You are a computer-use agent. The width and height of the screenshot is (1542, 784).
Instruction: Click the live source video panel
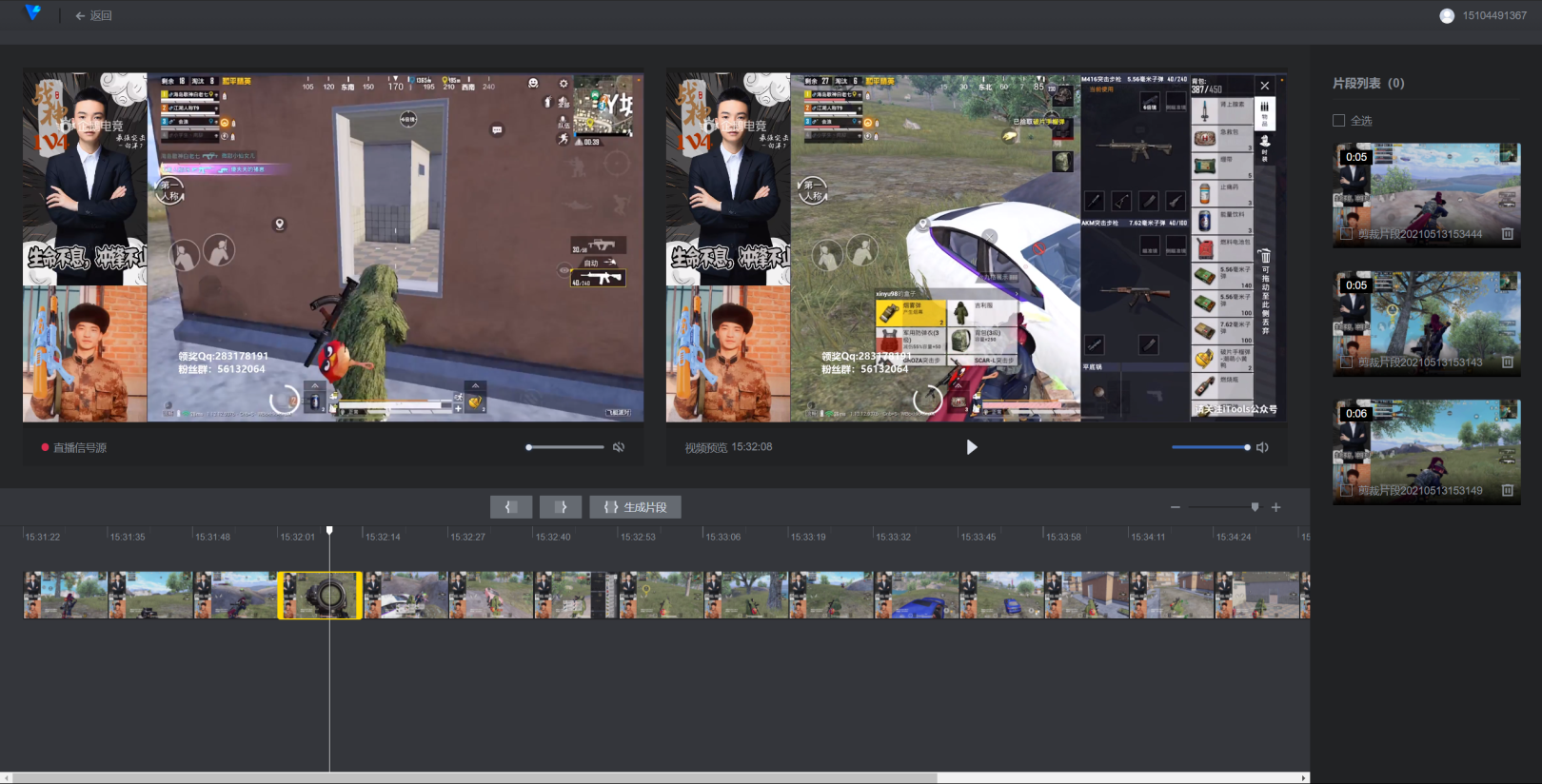(x=333, y=247)
